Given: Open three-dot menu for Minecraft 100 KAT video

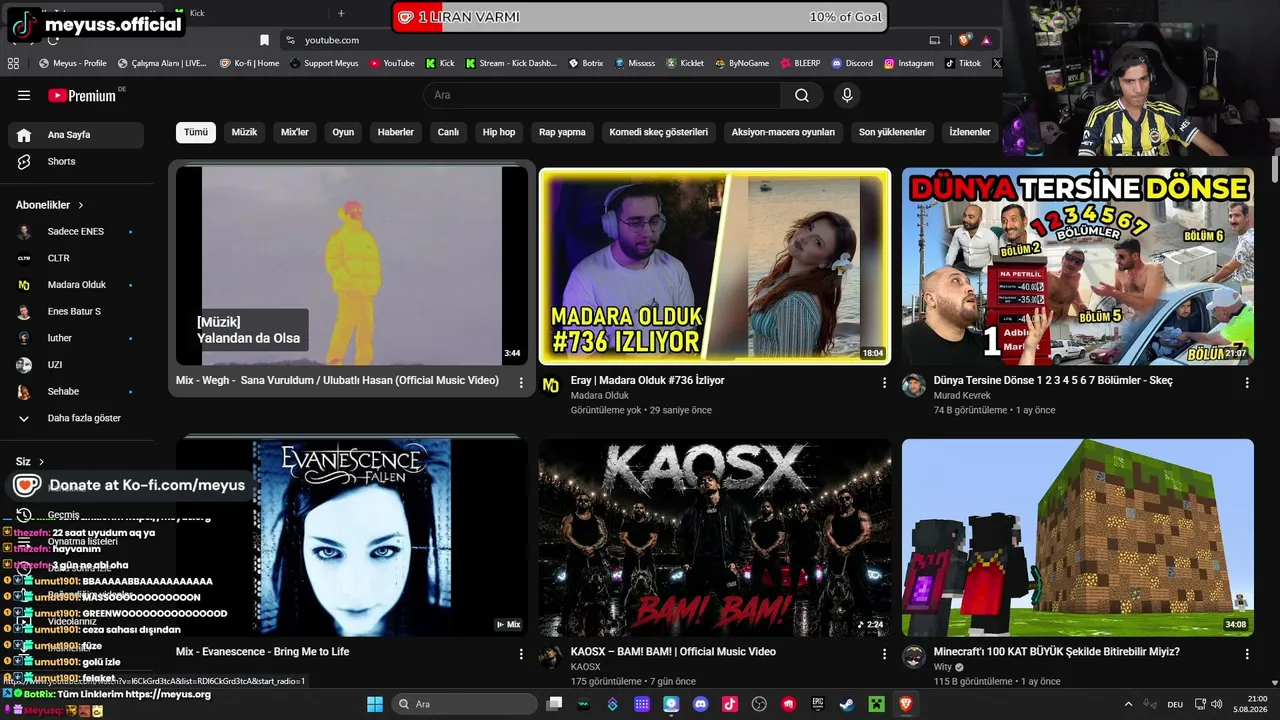Looking at the screenshot, I should pyautogui.click(x=1247, y=654).
